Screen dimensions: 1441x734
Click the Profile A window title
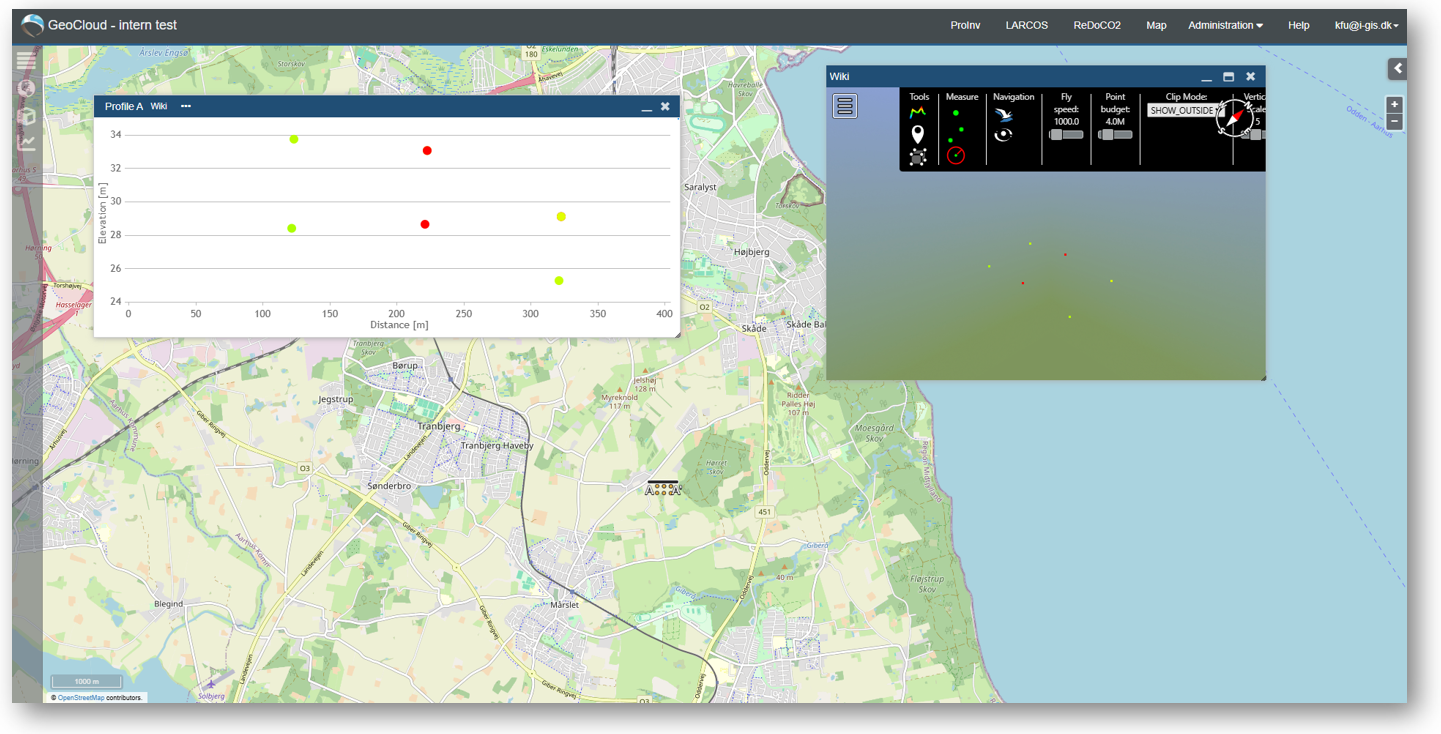(124, 106)
